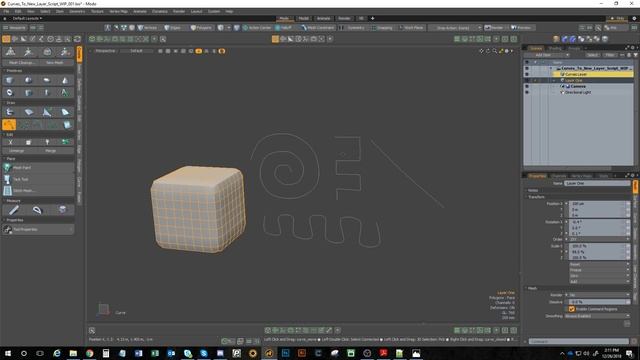Click the Unmerge button
This screenshot has height=360, width=640.
[17, 151]
